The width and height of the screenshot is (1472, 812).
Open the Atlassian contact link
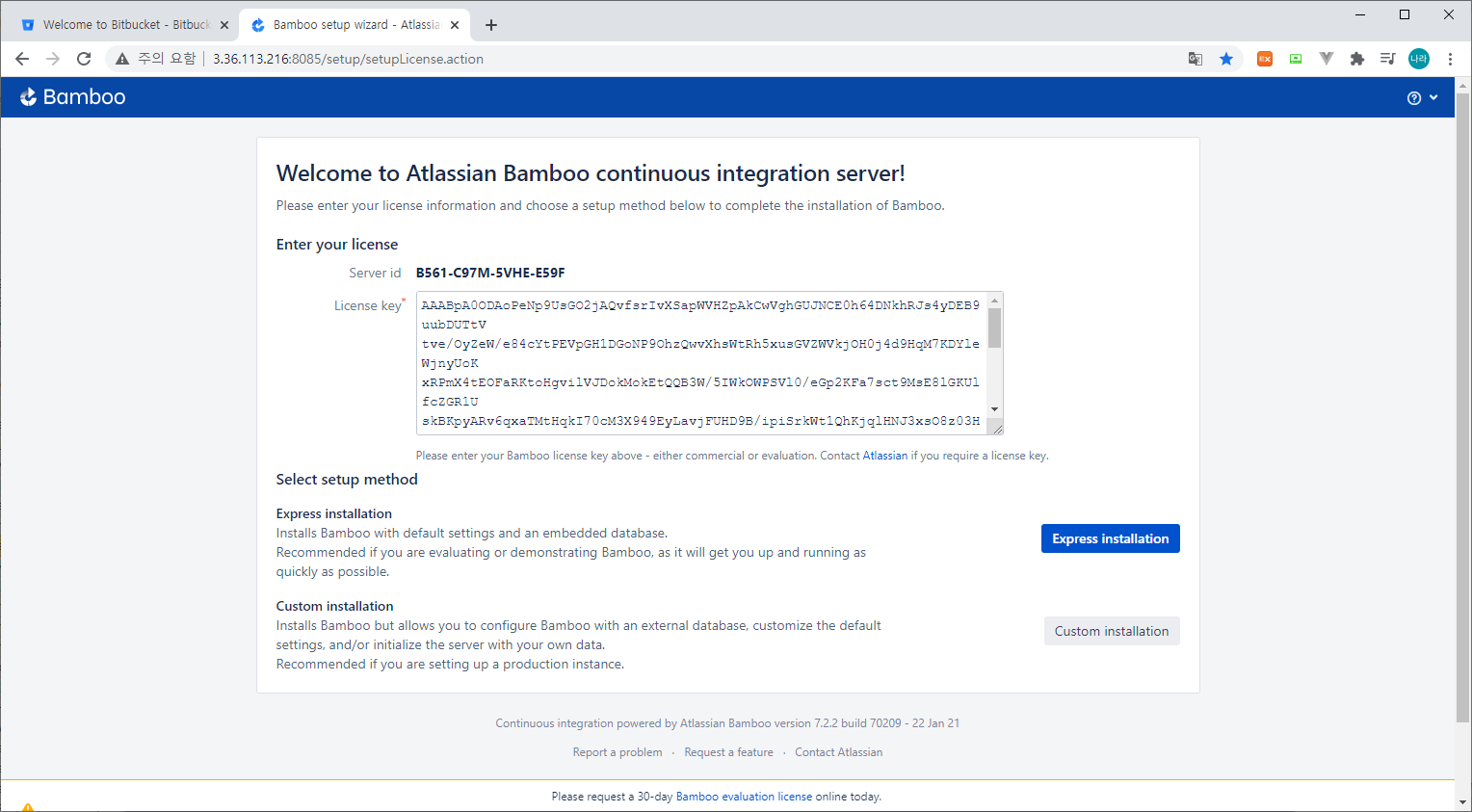(885, 456)
